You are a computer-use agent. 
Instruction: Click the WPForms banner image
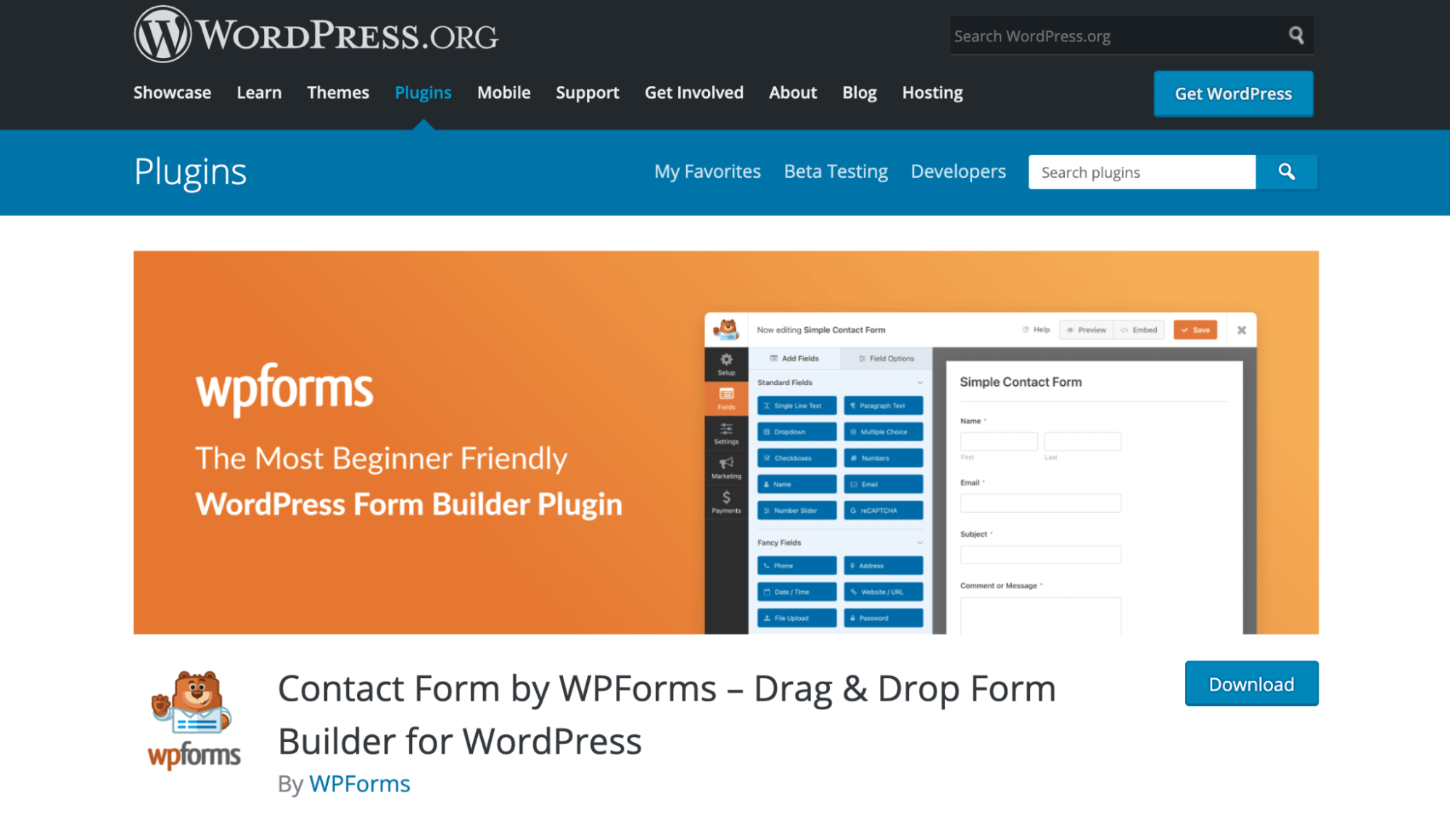point(725,442)
